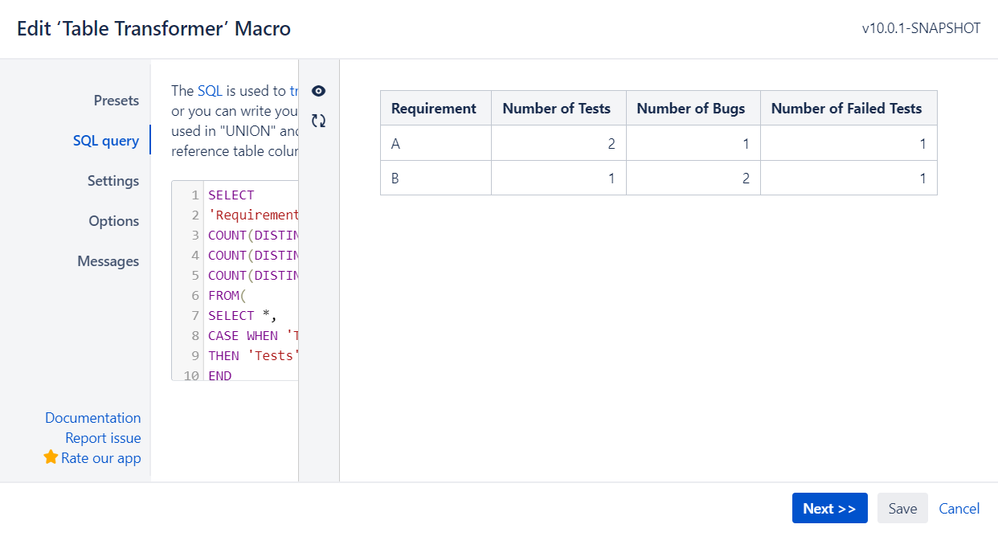Follow the Rate our app link
This screenshot has width=998, height=533.
pos(101,457)
